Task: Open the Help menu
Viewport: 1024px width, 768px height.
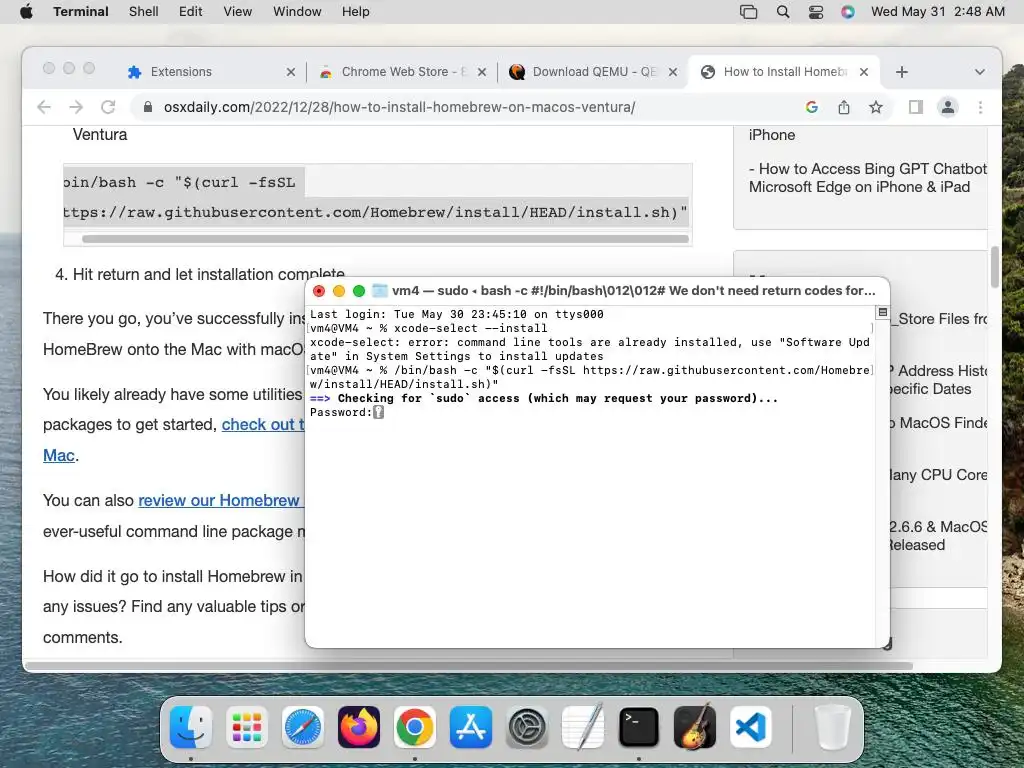Action: pos(356,12)
